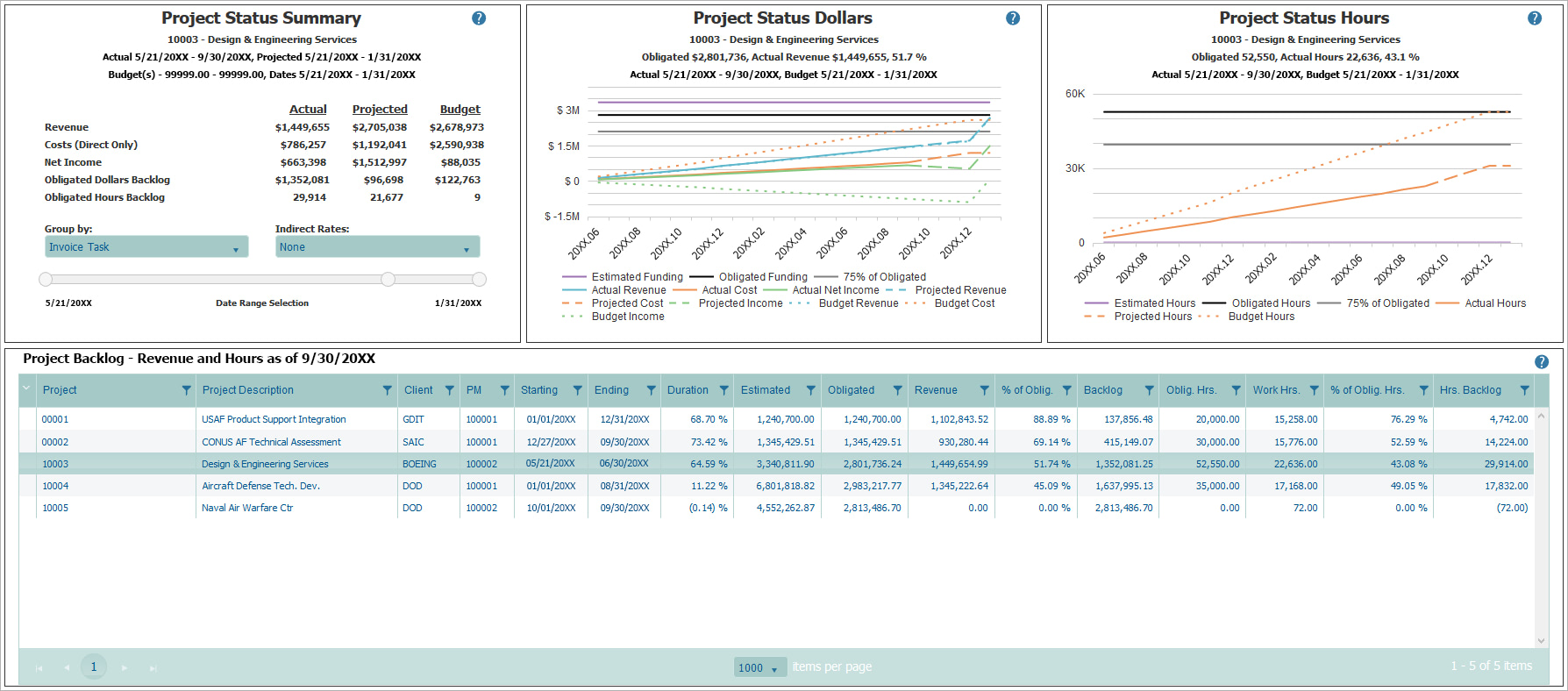Open the Group by Invoice Task dropdown
The width and height of the screenshot is (1568, 691).
146,247
